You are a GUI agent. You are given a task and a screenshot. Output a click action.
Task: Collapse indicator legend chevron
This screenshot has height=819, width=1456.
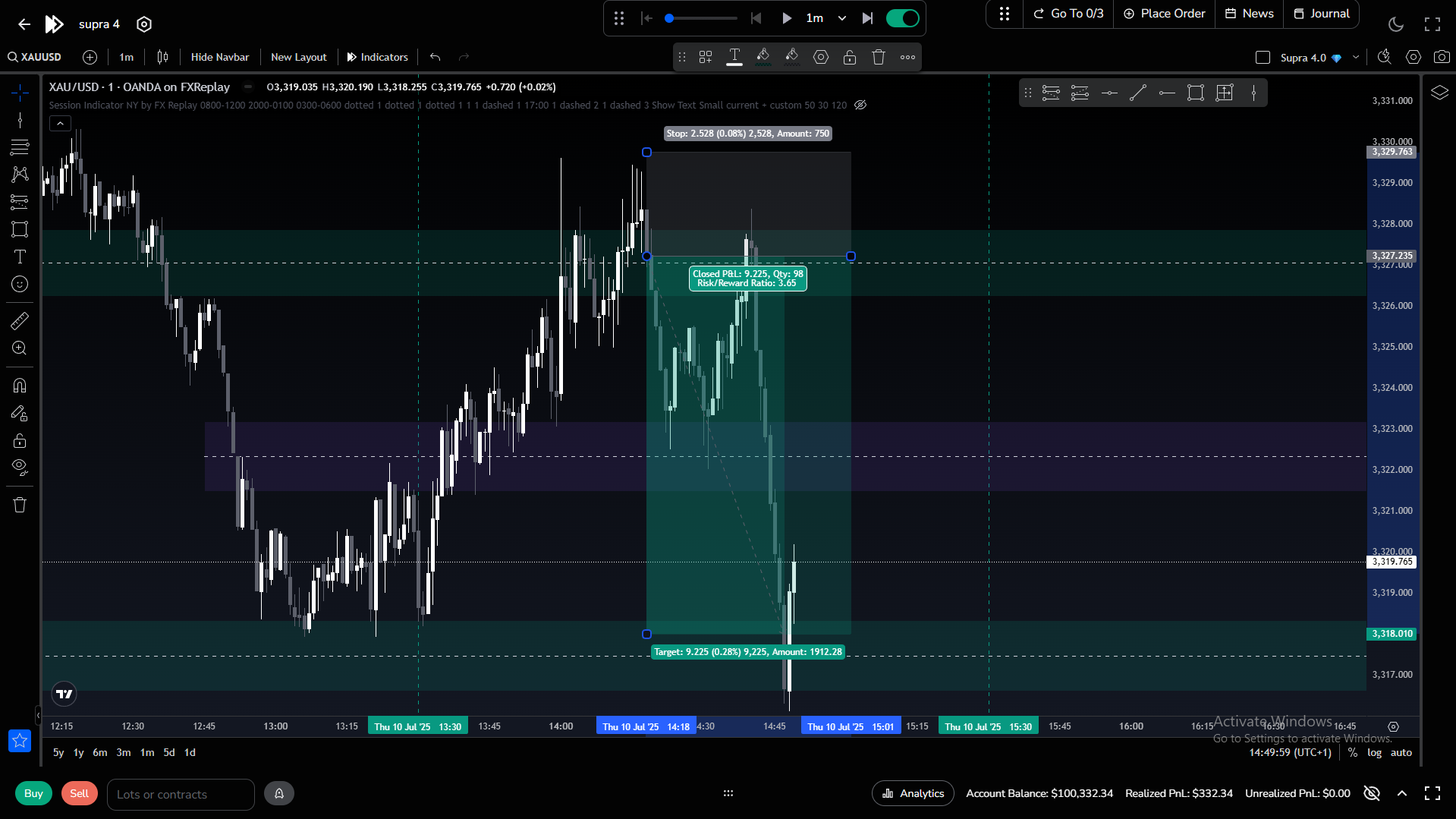[x=60, y=123]
